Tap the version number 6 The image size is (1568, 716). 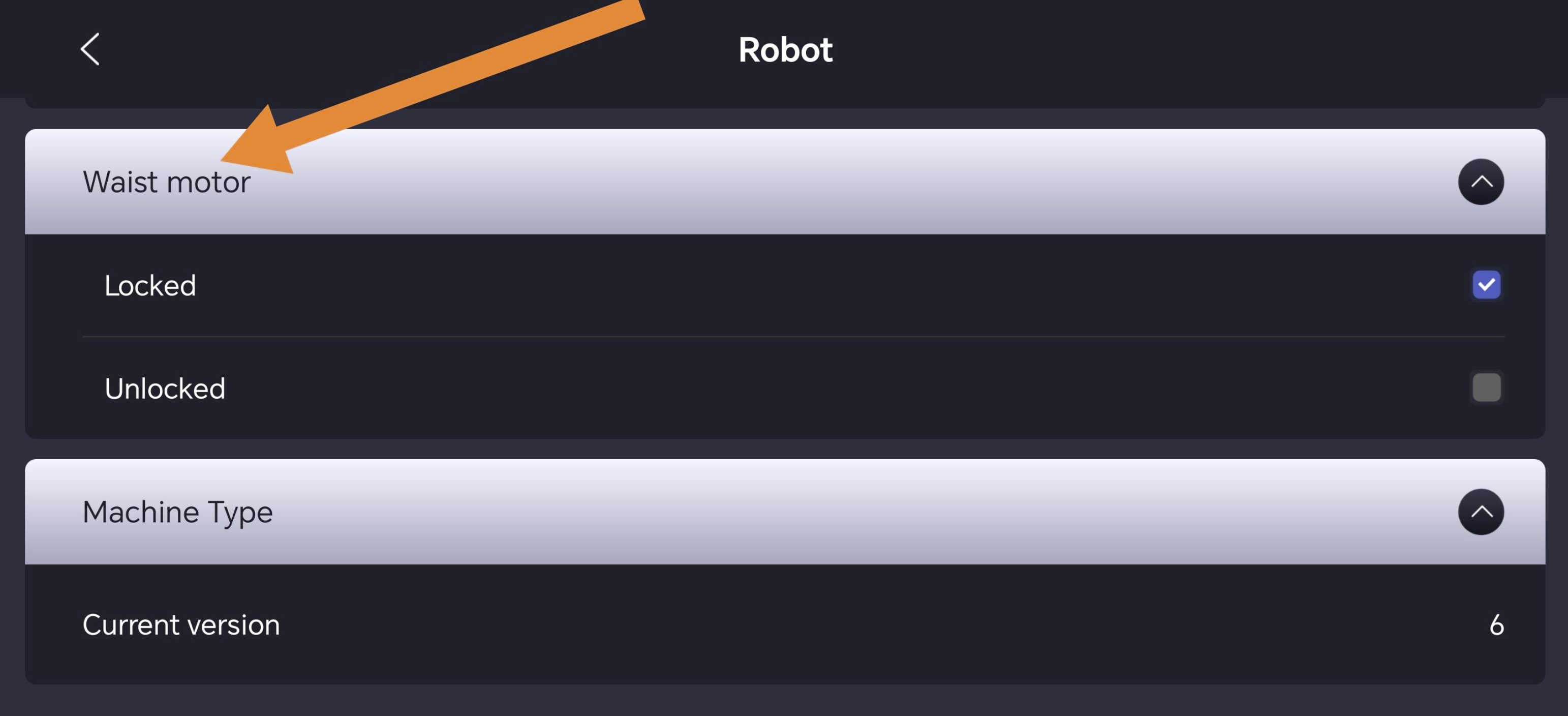pos(1496,624)
